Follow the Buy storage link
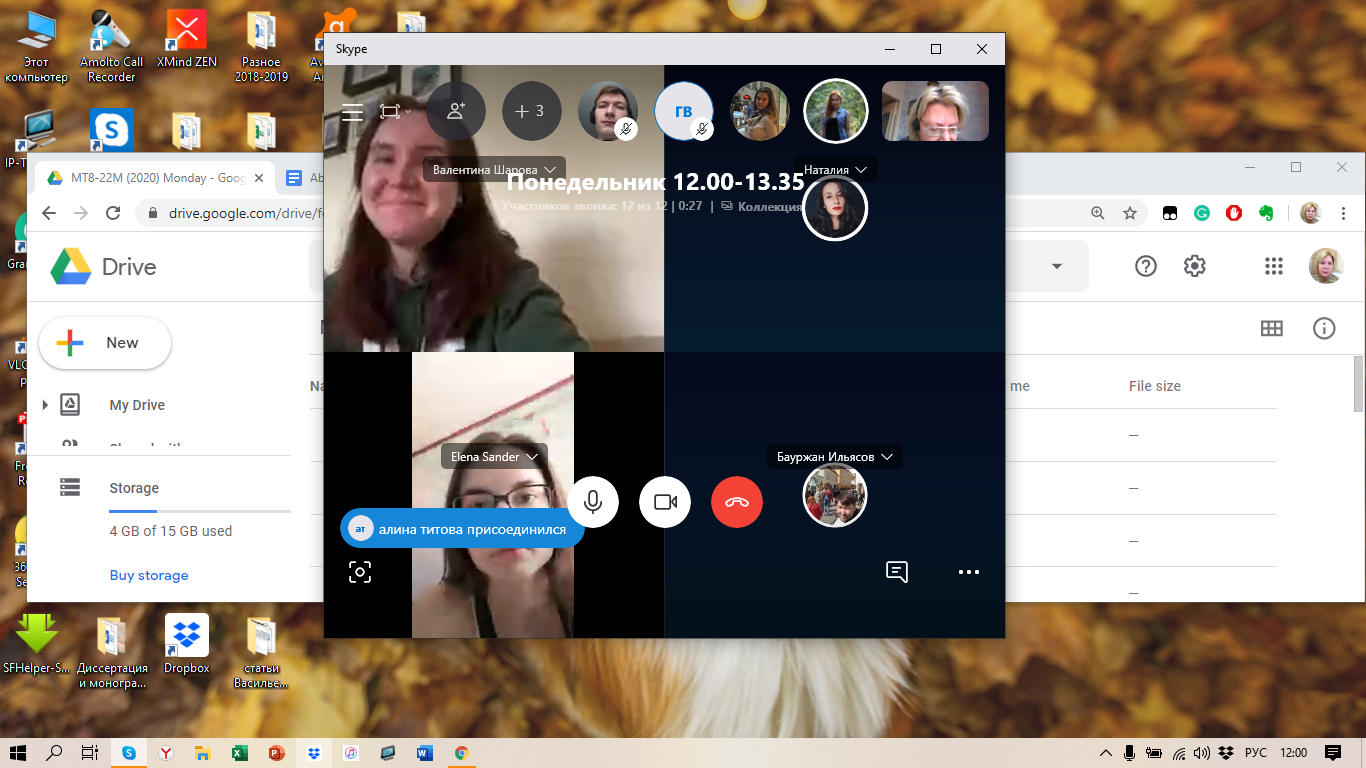 (149, 575)
